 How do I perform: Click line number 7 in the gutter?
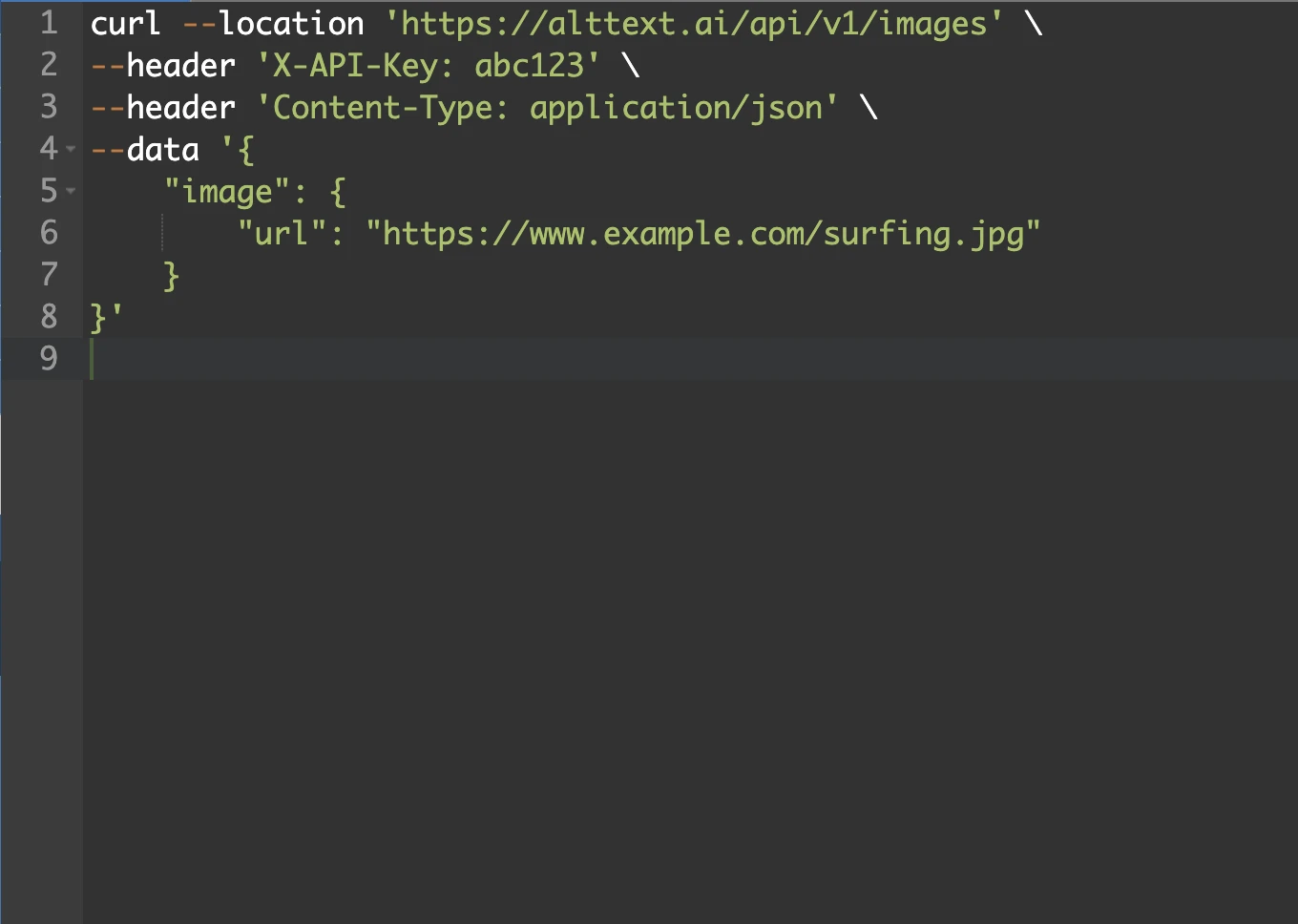pyautogui.click(x=49, y=275)
